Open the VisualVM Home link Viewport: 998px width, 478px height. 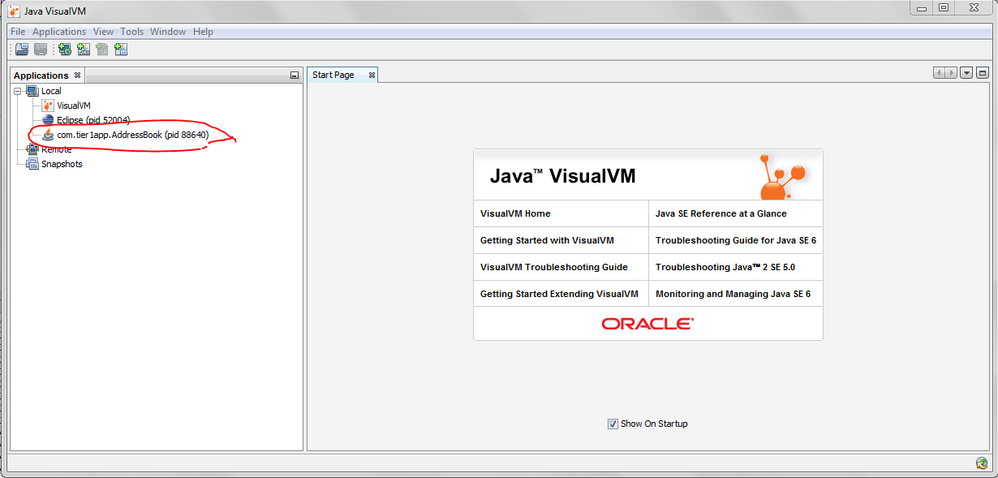[516, 214]
